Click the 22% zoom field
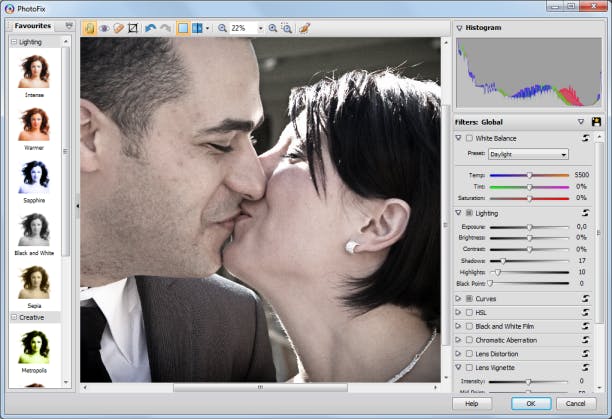 coord(243,28)
